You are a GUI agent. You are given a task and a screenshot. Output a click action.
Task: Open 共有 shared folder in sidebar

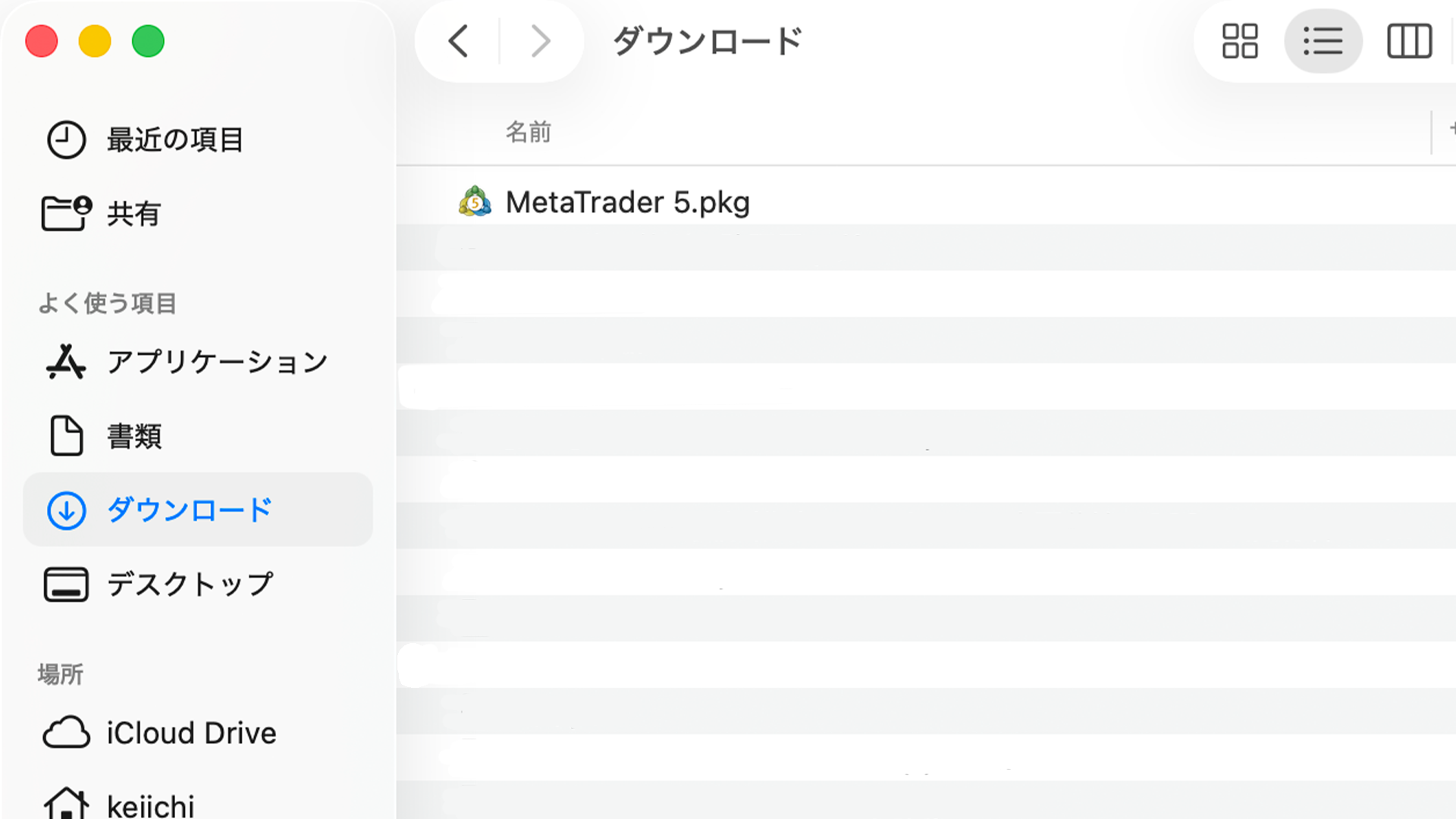[133, 214]
